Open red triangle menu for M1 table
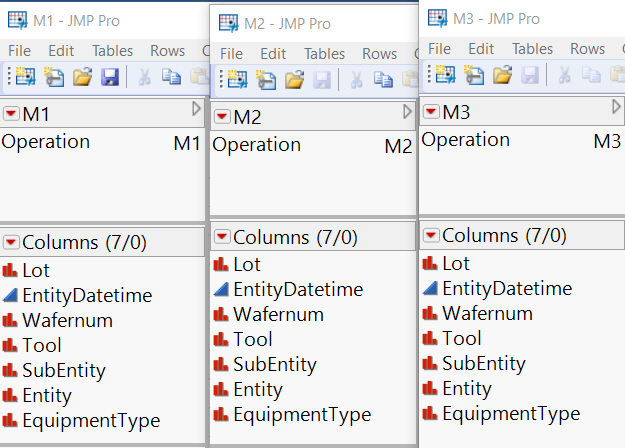Viewport: 625px width, 448px height. tap(11, 113)
